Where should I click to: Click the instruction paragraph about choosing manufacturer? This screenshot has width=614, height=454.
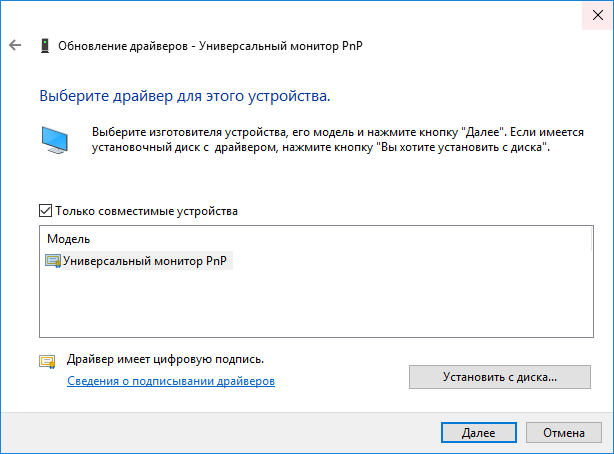pyautogui.click(x=320, y=139)
